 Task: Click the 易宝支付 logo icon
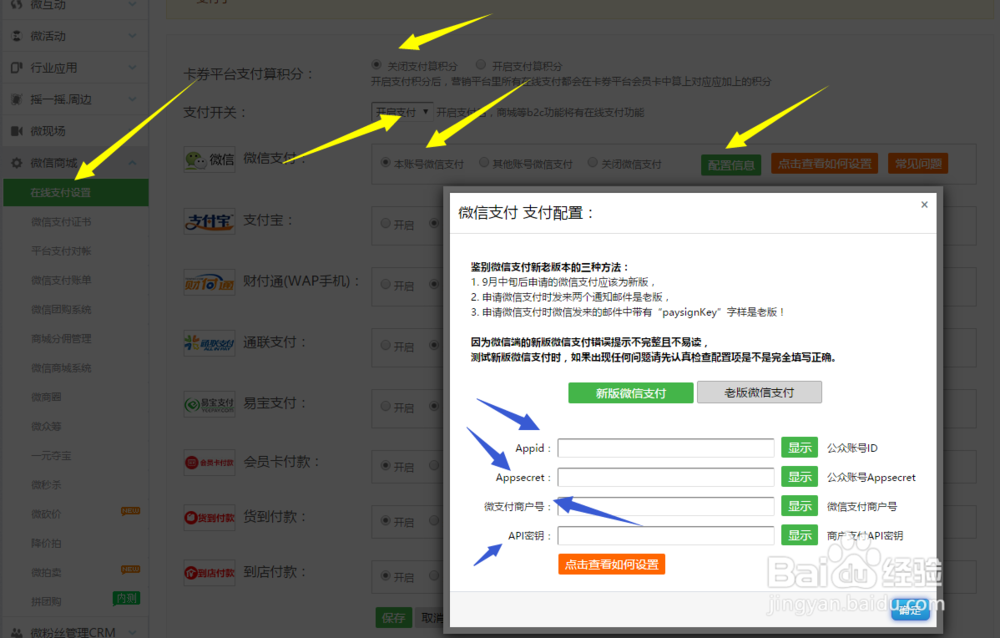[209, 404]
